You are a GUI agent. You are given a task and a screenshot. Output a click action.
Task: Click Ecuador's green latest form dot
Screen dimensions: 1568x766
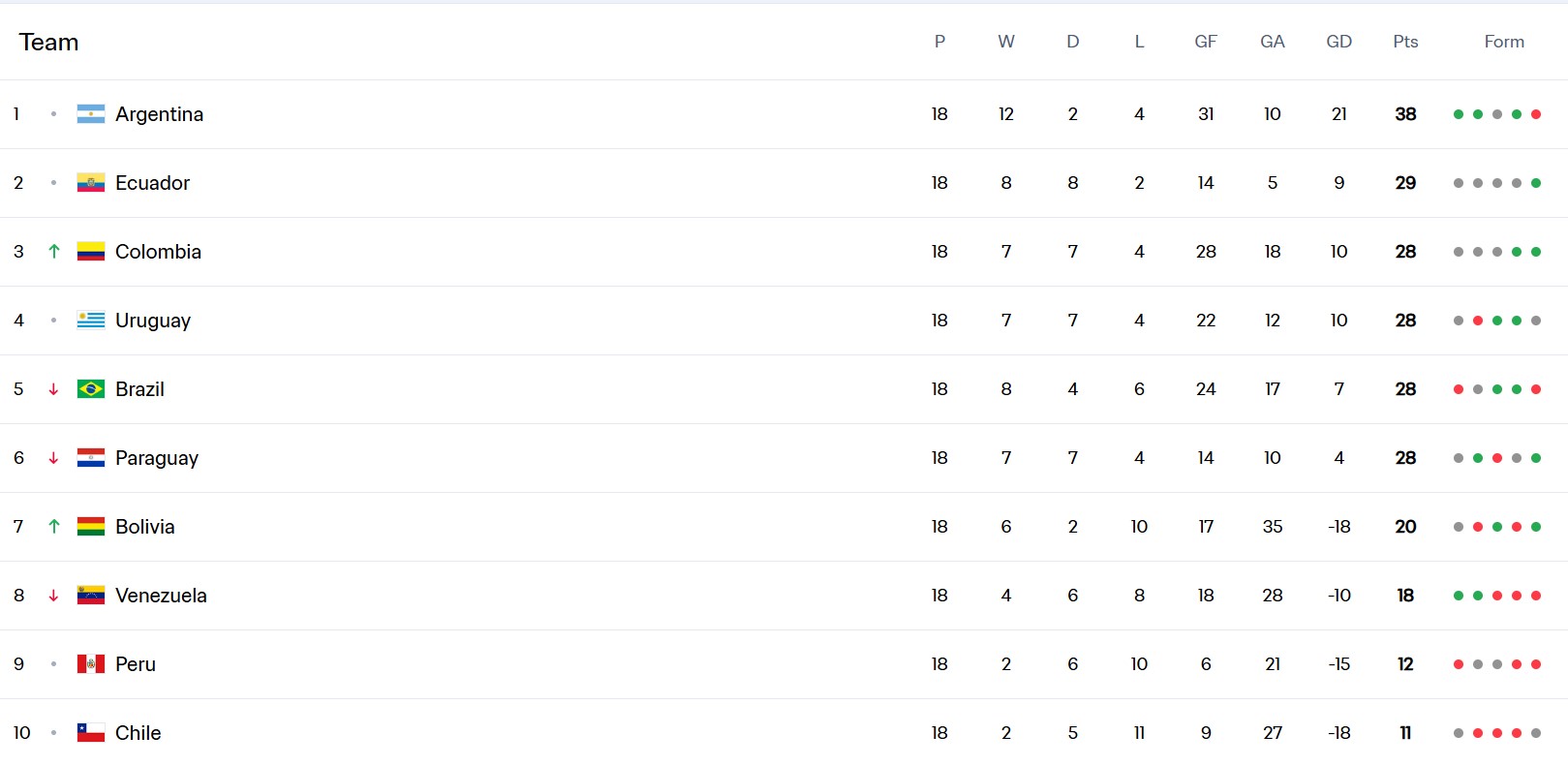point(1536,183)
